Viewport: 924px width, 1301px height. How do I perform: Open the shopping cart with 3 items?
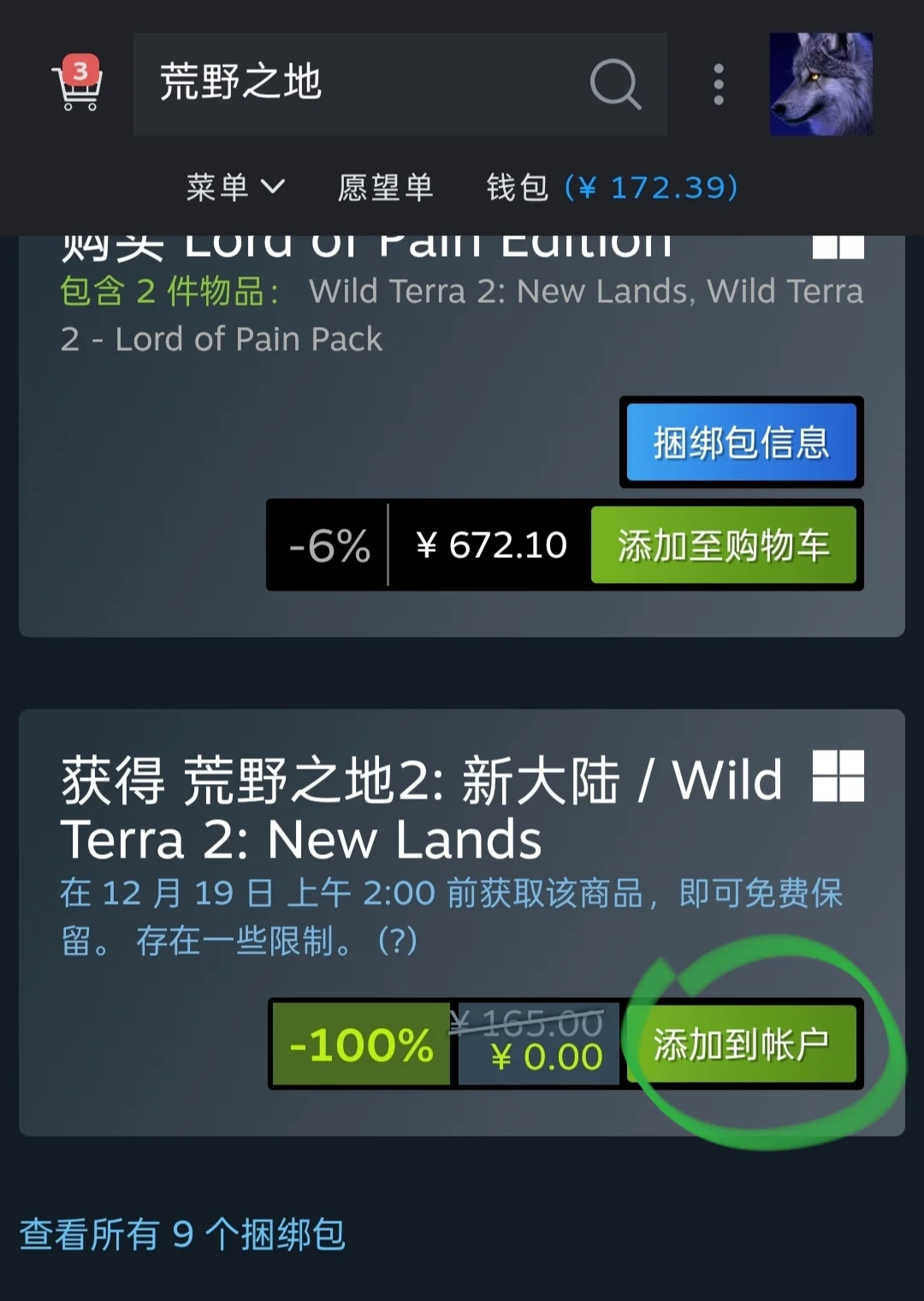click(78, 84)
